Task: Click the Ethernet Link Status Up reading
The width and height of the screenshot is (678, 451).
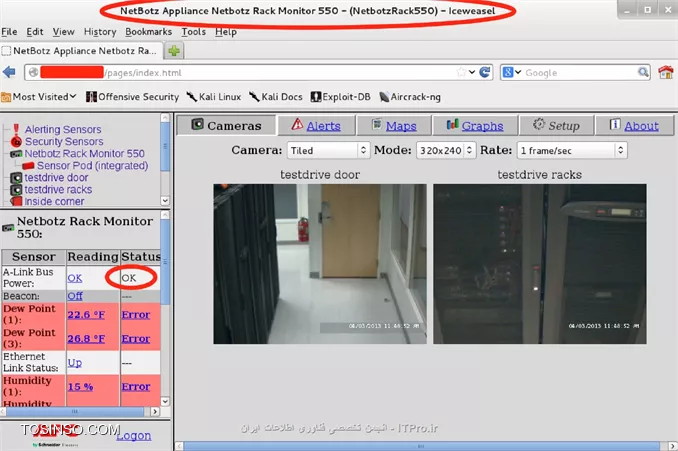Action: [x=74, y=362]
